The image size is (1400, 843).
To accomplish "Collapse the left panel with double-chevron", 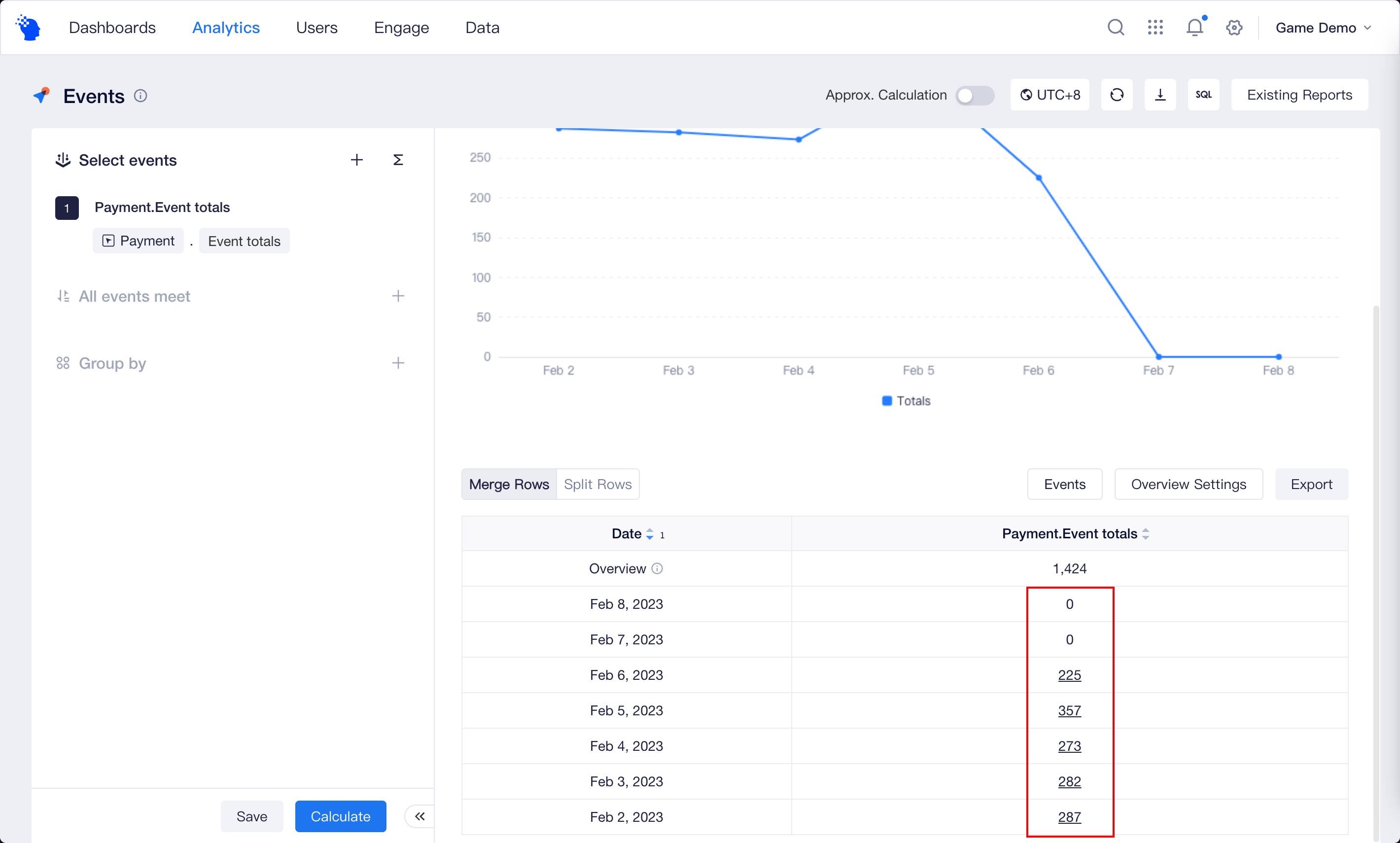I will (x=420, y=816).
